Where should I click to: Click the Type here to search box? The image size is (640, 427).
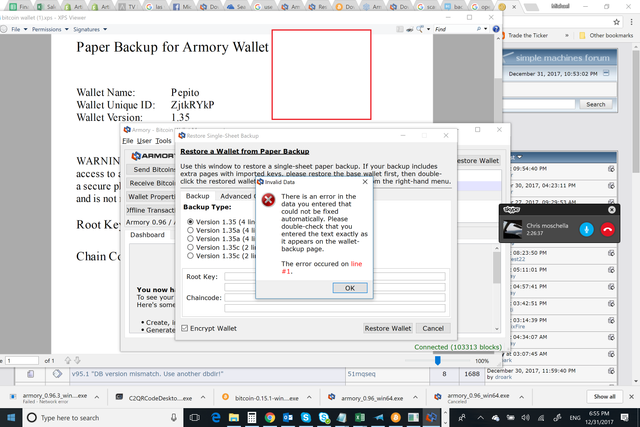[x=103, y=418]
